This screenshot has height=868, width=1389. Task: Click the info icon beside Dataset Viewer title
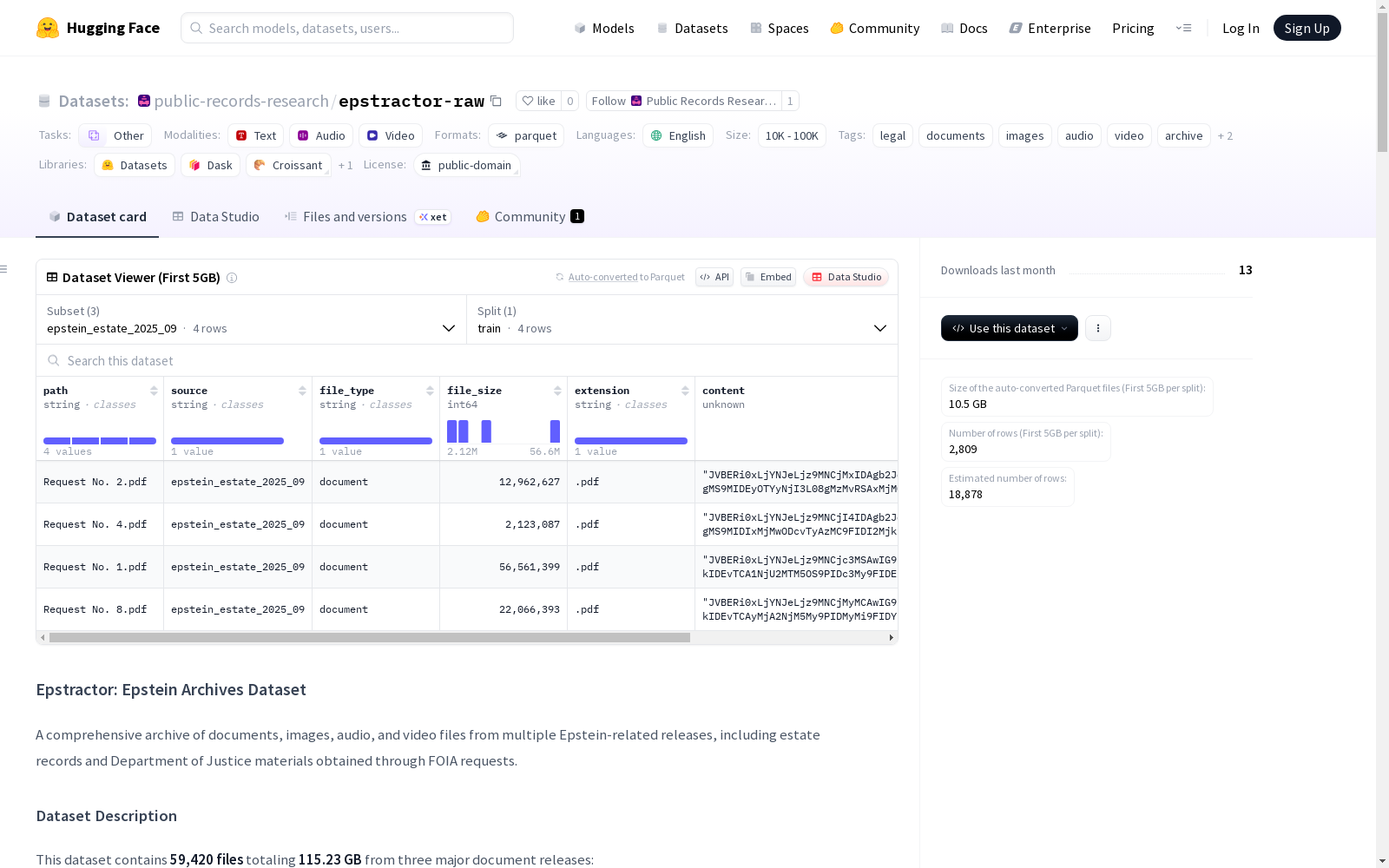pos(232,278)
